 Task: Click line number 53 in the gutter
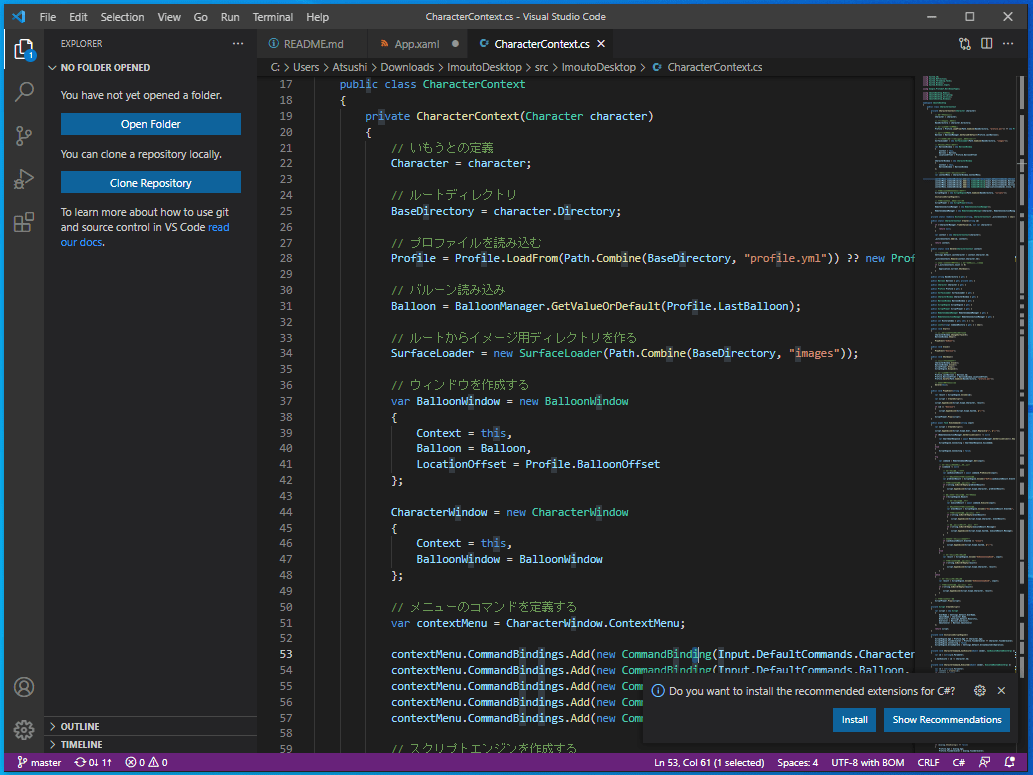285,654
